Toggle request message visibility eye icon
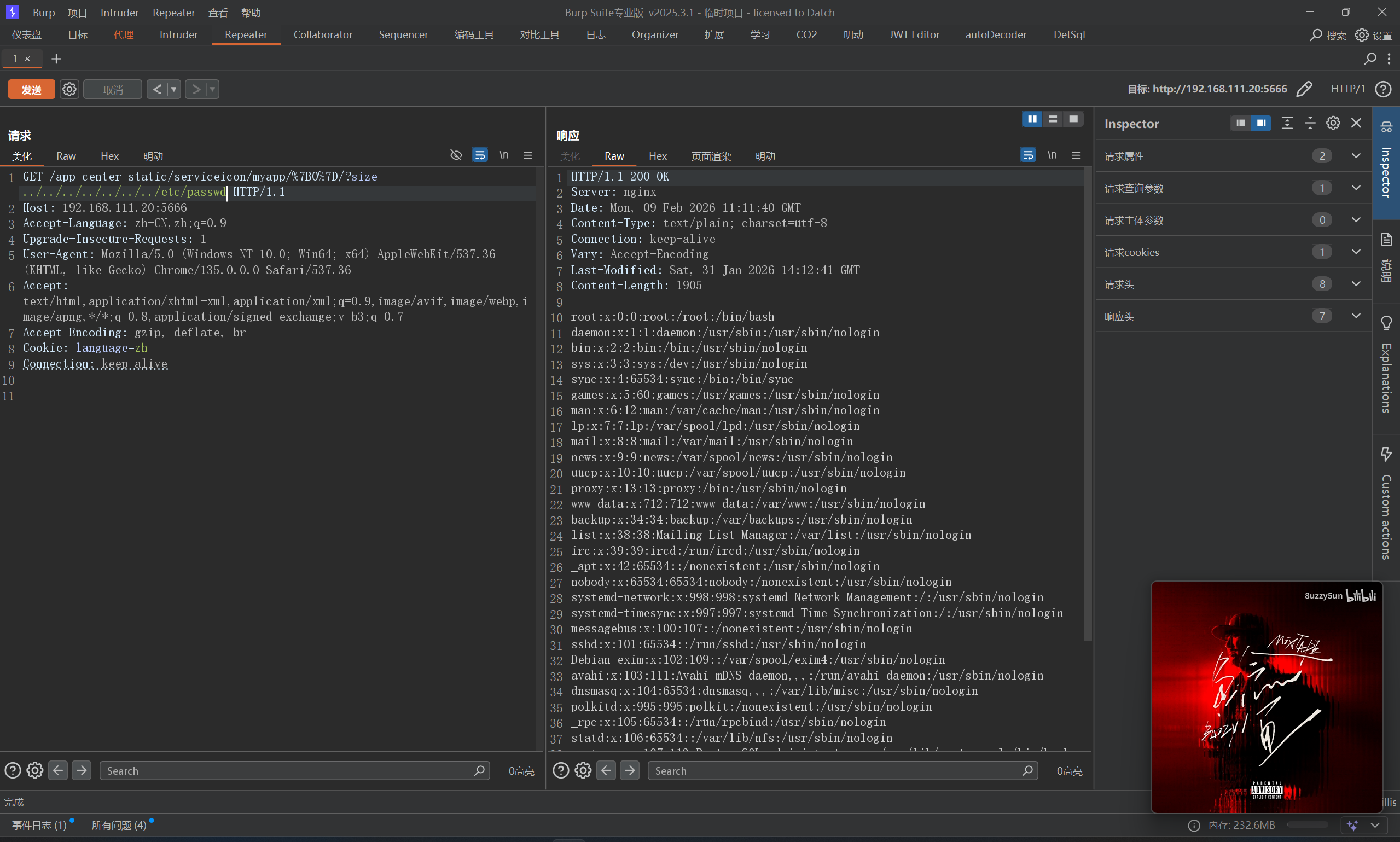This screenshot has height=842, width=1400. point(456,155)
